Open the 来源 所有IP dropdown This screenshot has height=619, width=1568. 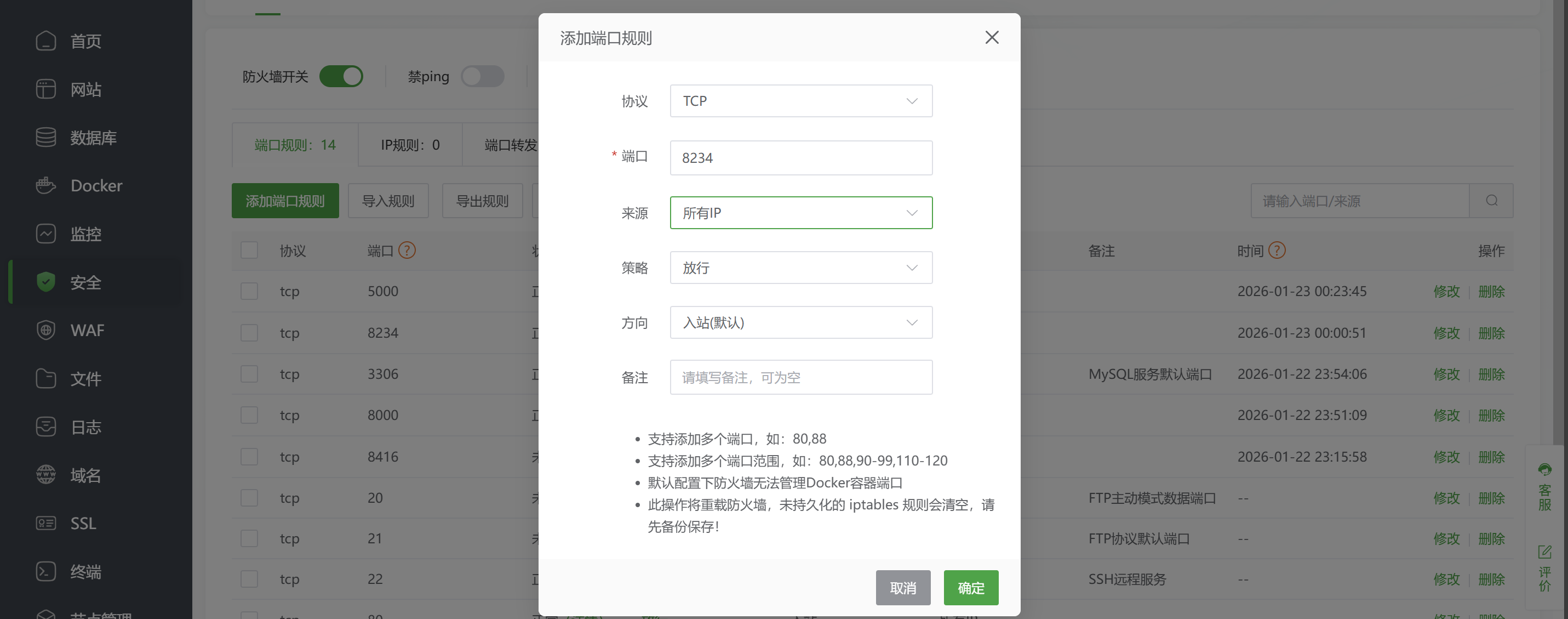[x=800, y=213]
